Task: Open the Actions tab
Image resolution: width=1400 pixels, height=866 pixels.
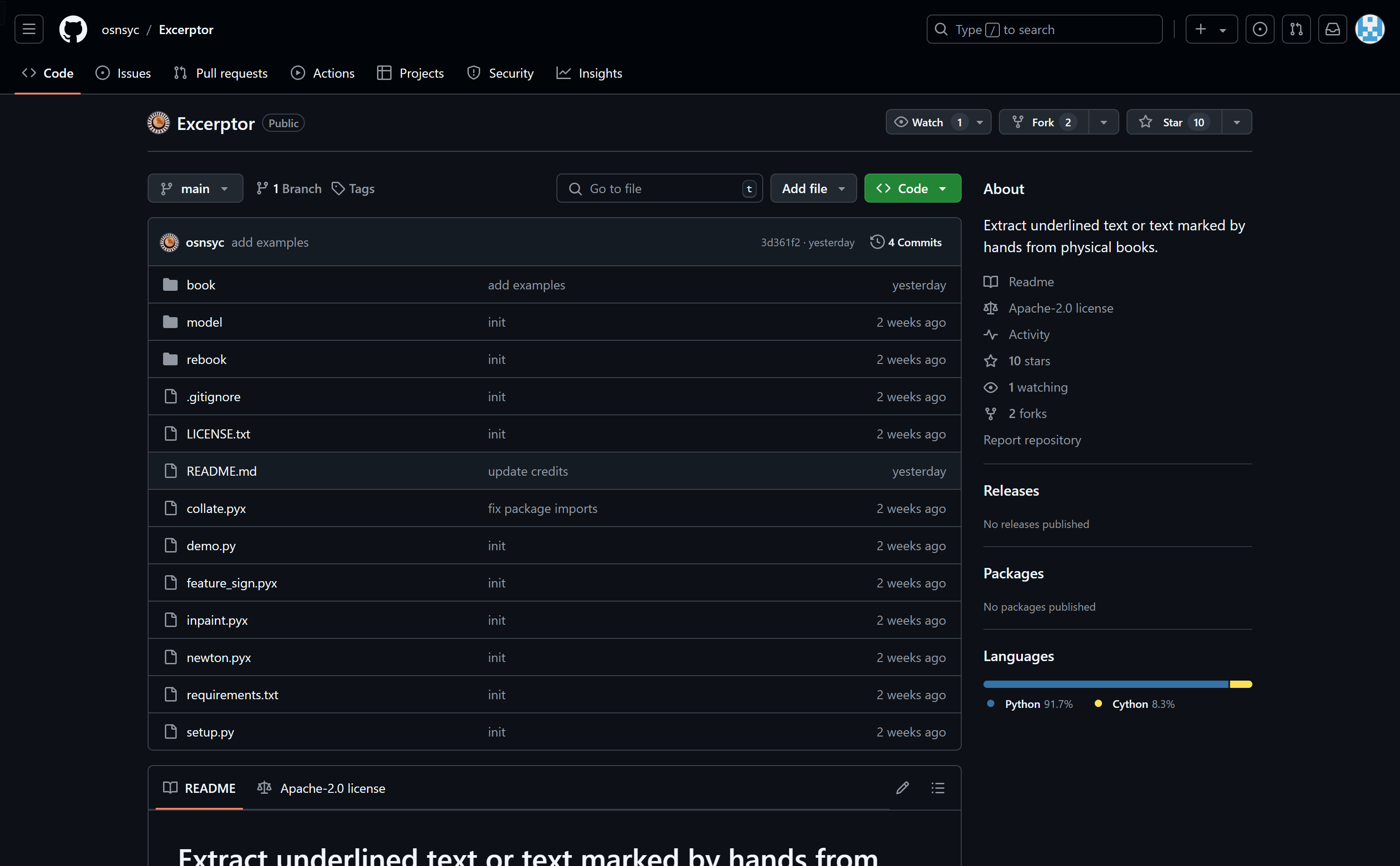Action: tap(323, 73)
